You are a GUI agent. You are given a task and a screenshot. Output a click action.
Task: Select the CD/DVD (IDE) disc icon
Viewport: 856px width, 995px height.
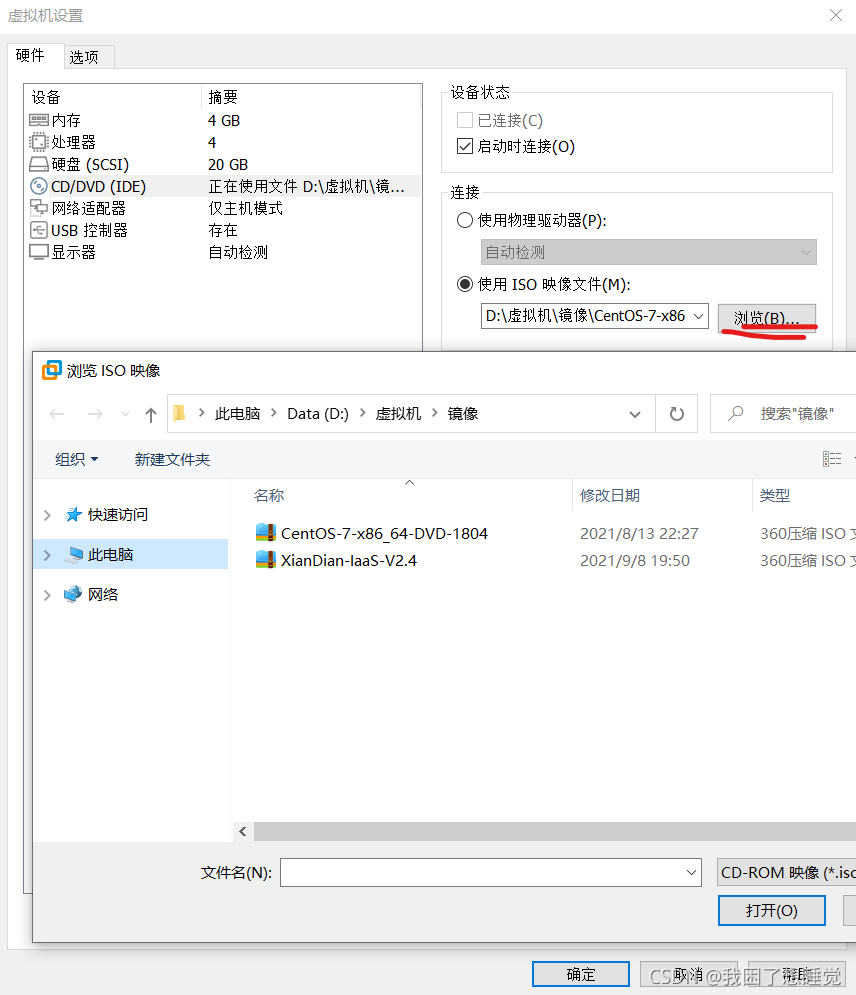tap(39, 186)
